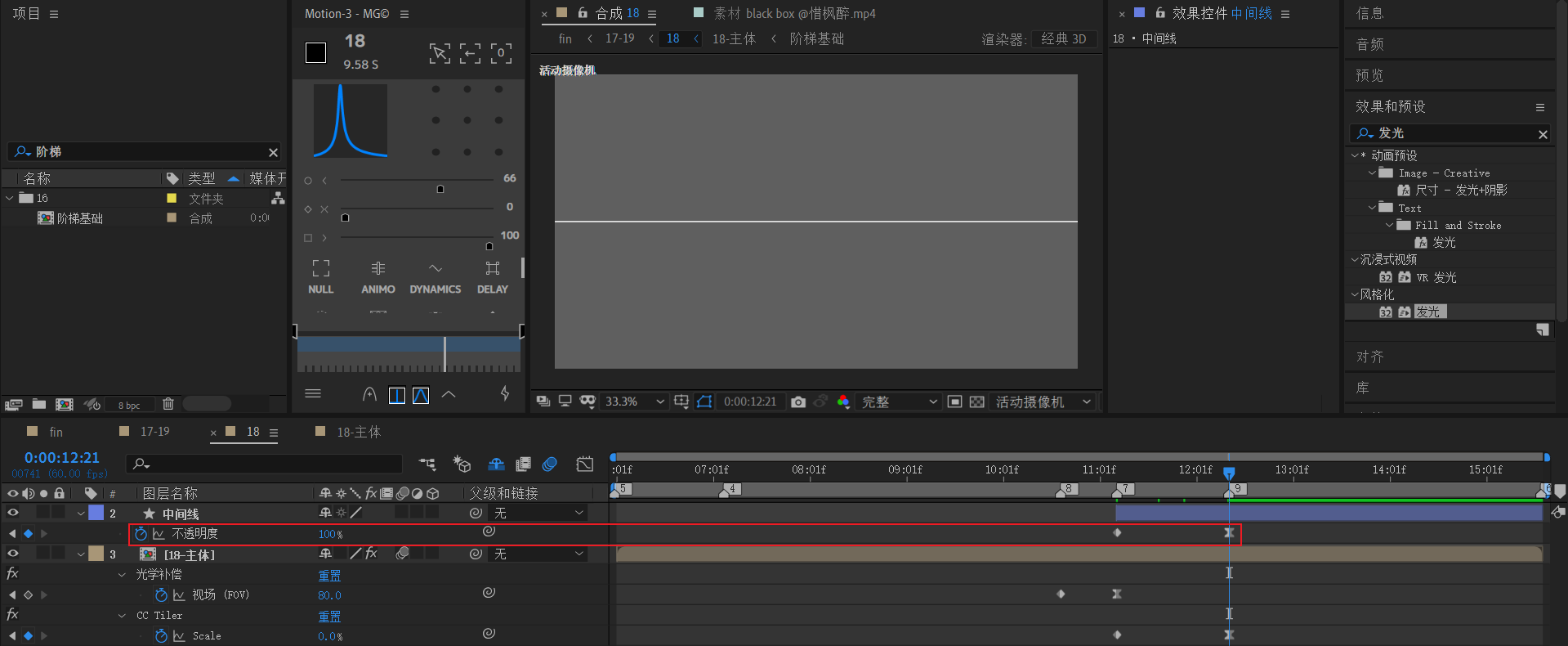Screen dimensions: 1568x646
Task: Hide the [18-主体] layer with eye icon
Action: coord(13,554)
